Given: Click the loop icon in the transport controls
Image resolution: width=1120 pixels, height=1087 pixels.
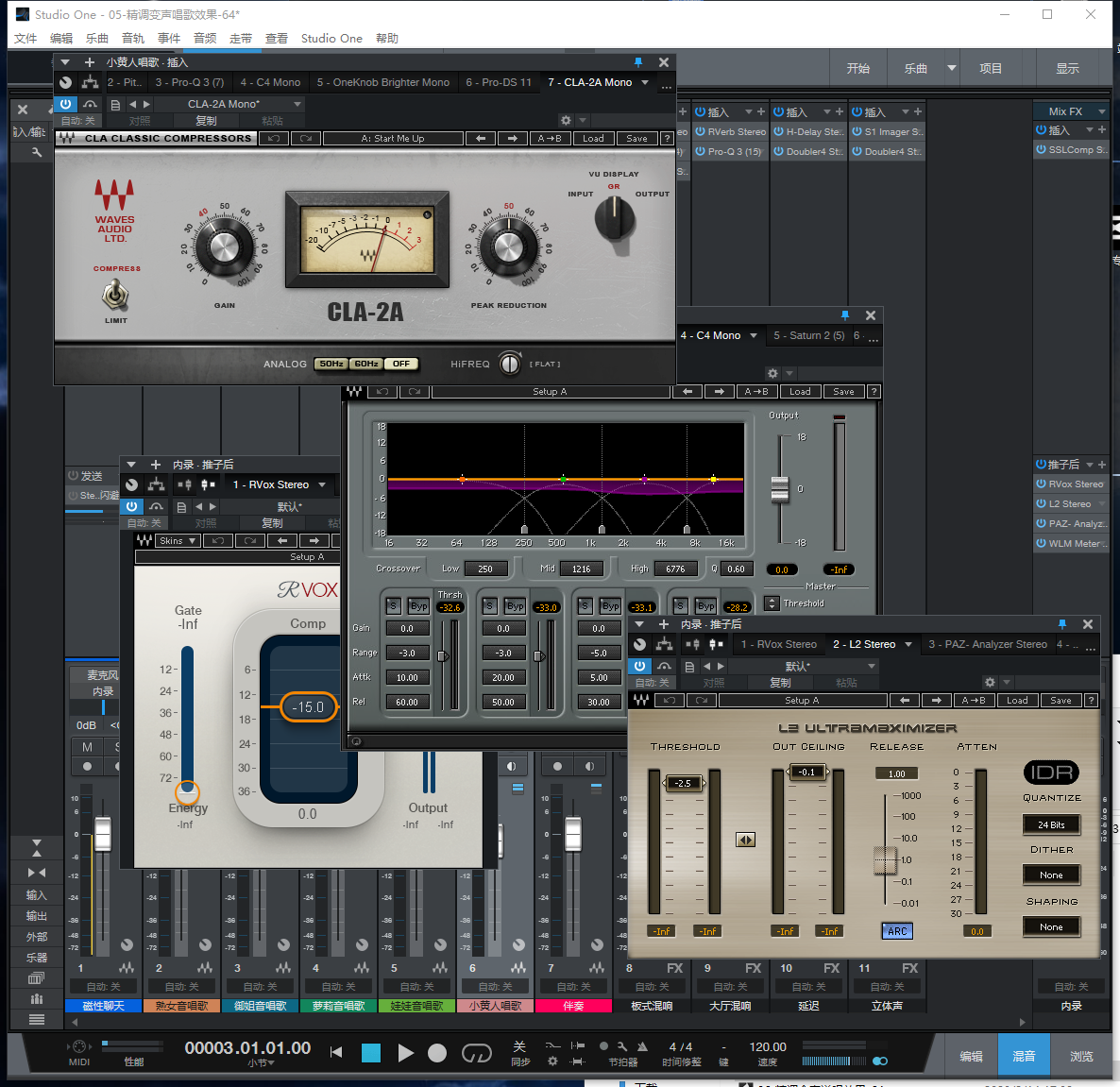Looking at the screenshot, I should pyautogui.click(x=478, y=1054).
